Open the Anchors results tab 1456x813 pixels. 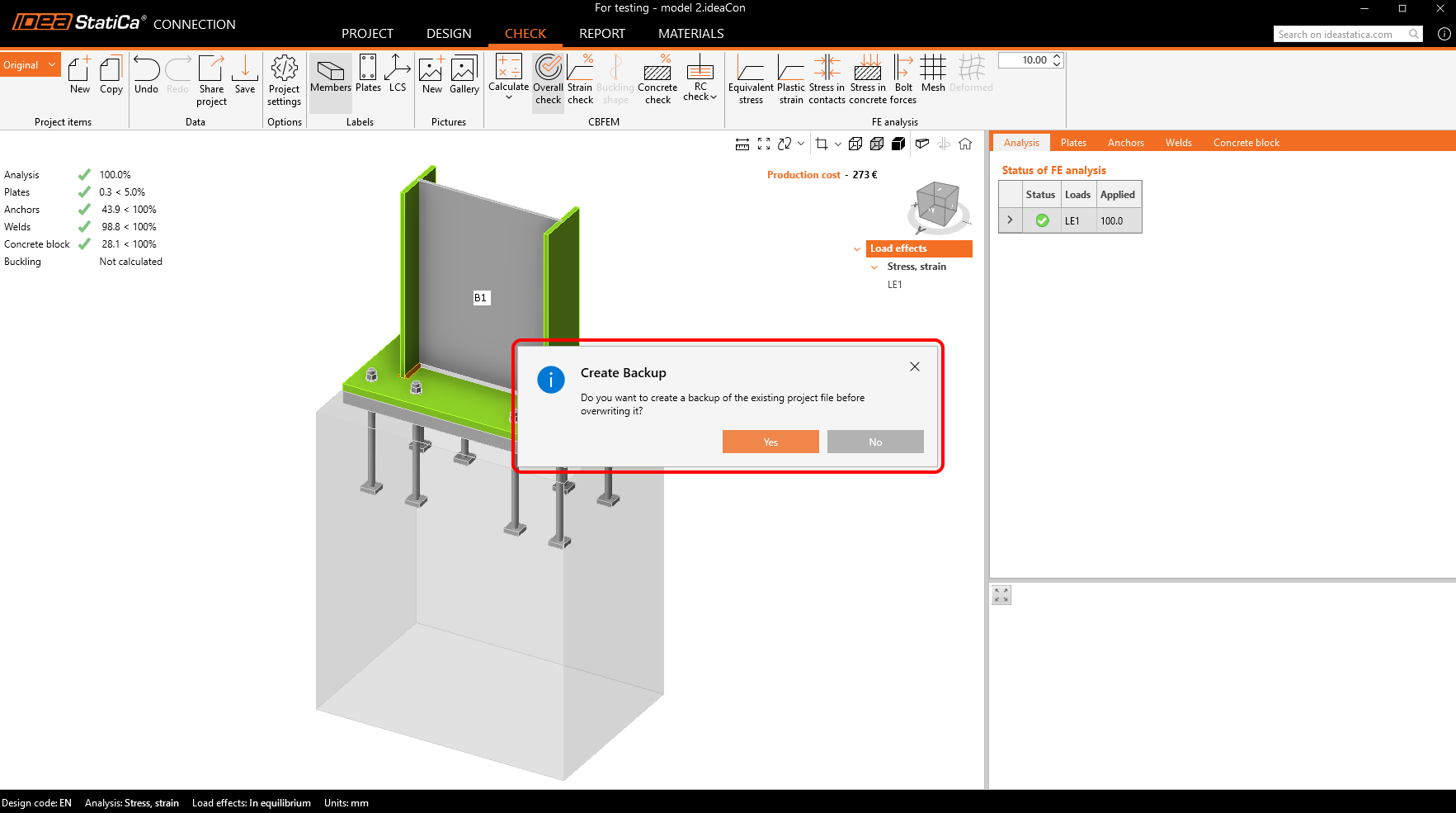pyautogui.click(x=1125, y=143)
